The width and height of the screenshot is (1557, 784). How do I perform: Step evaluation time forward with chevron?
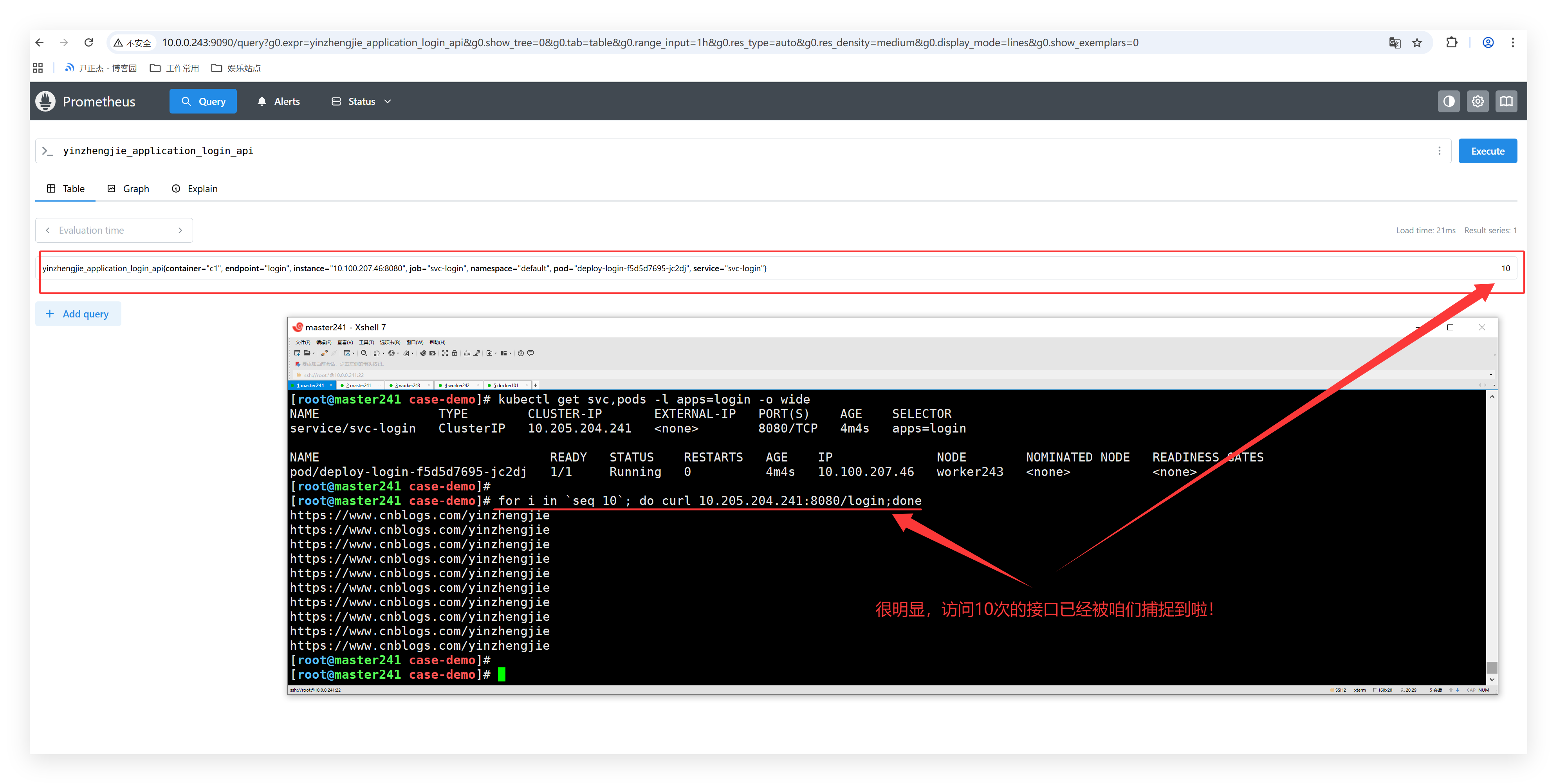[x=180, y=230]
